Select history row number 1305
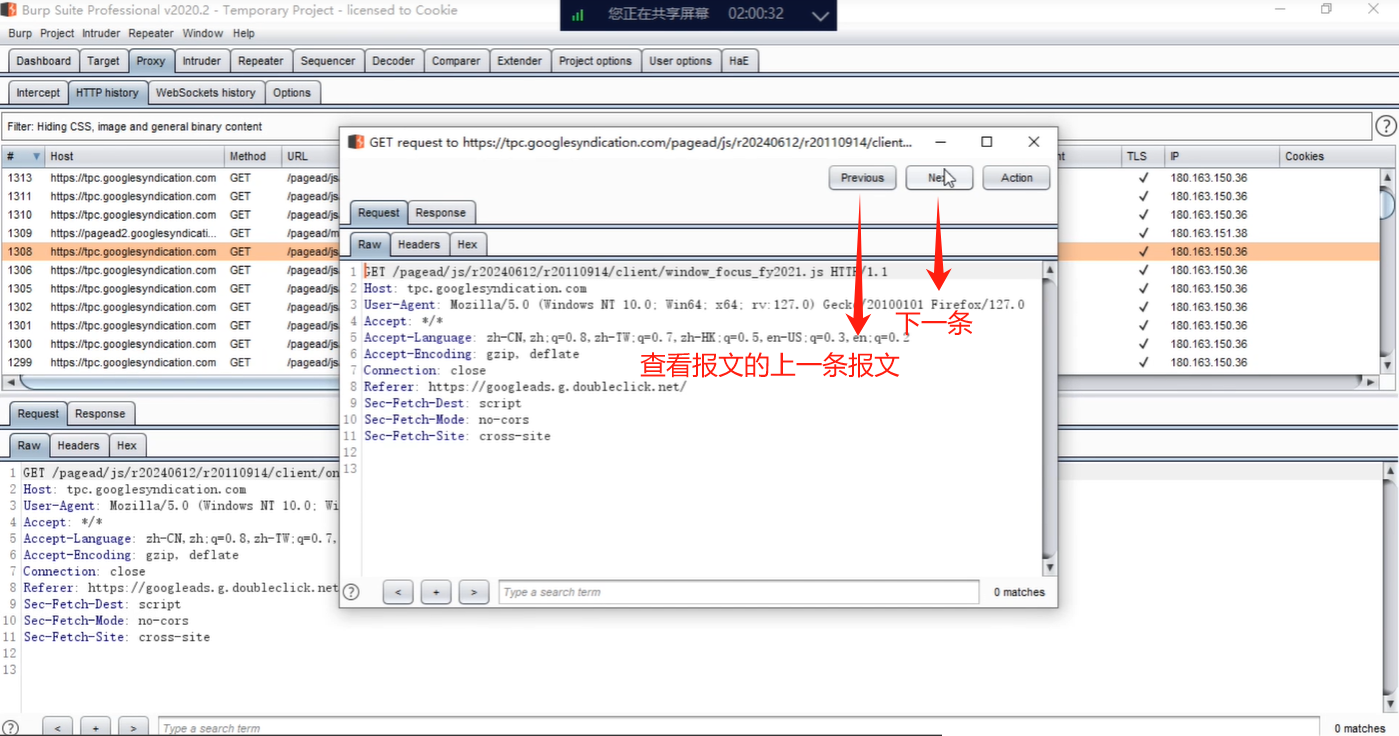The width and height of the screenshot is (1399, 736). coord(690,288)
